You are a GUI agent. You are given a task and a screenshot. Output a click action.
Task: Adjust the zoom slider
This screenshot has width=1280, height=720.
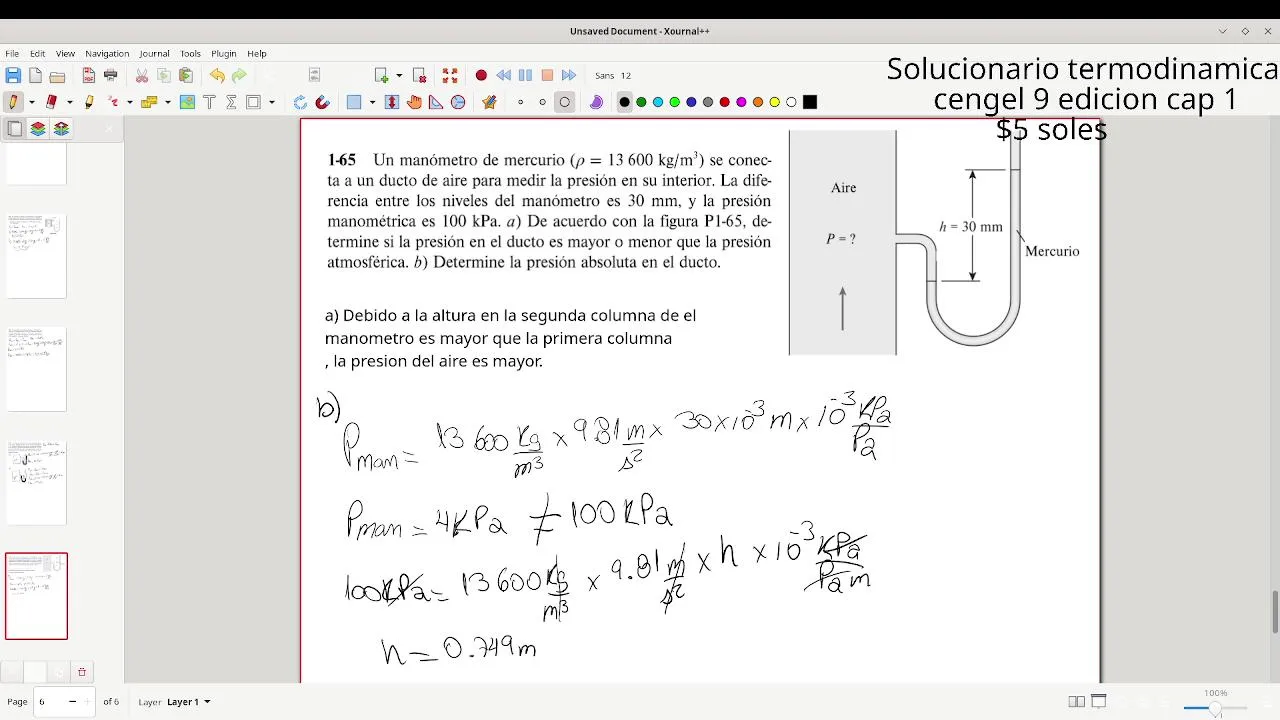pyautogui.click(x=1215, y=708)
